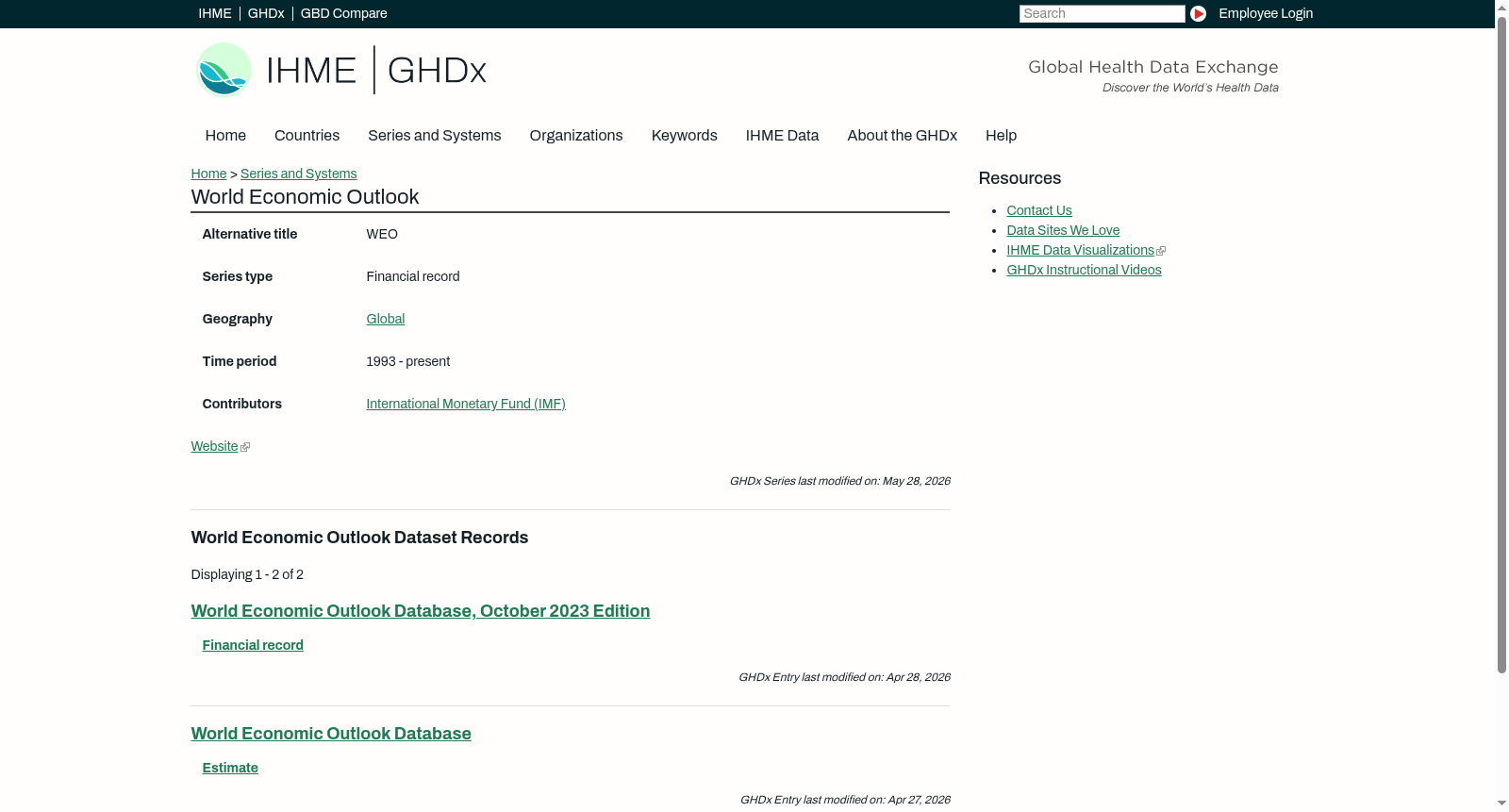This screenshot has width=1509, height=812.
Task: Click the 'Global Health Data Exchange' tagline text
Action: tap(1152, 67)
